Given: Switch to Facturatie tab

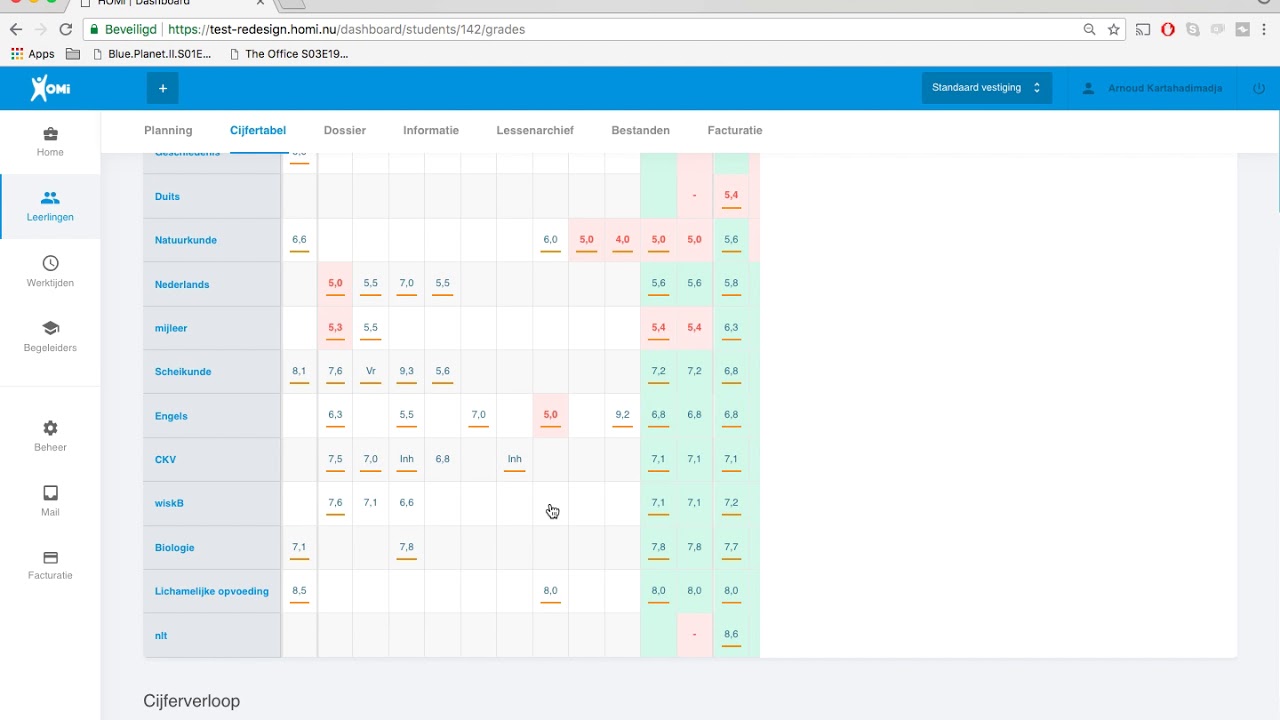Looking at the screenshot, I should (735, 130).
